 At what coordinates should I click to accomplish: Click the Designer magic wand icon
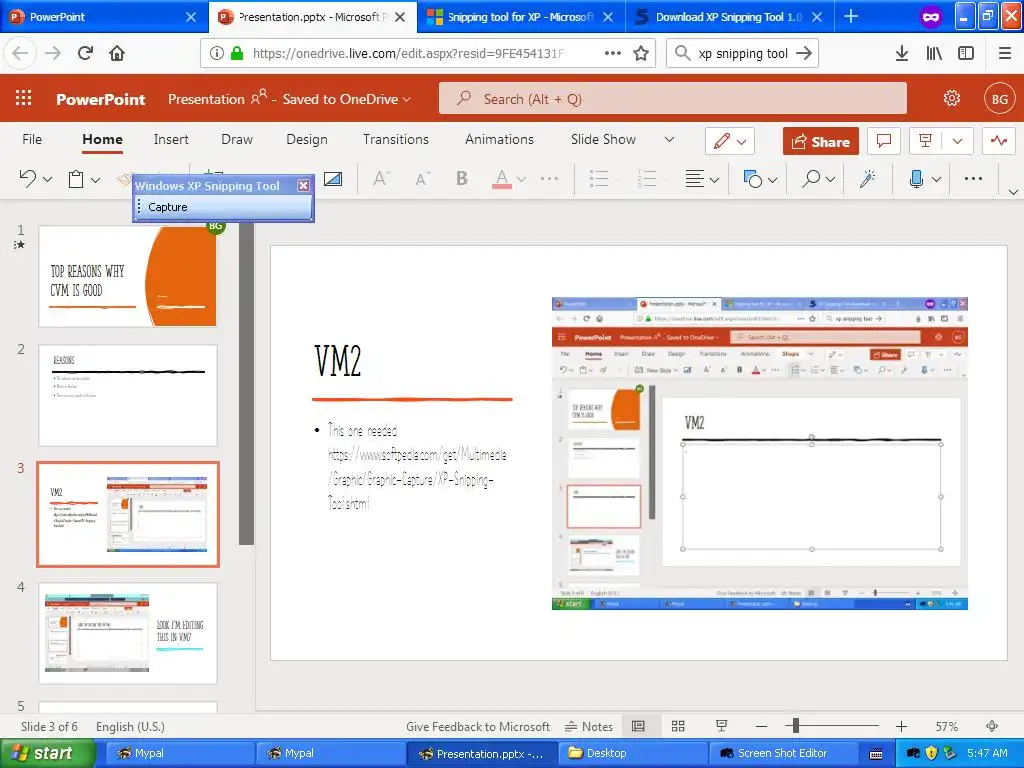[x=867, y=178]
